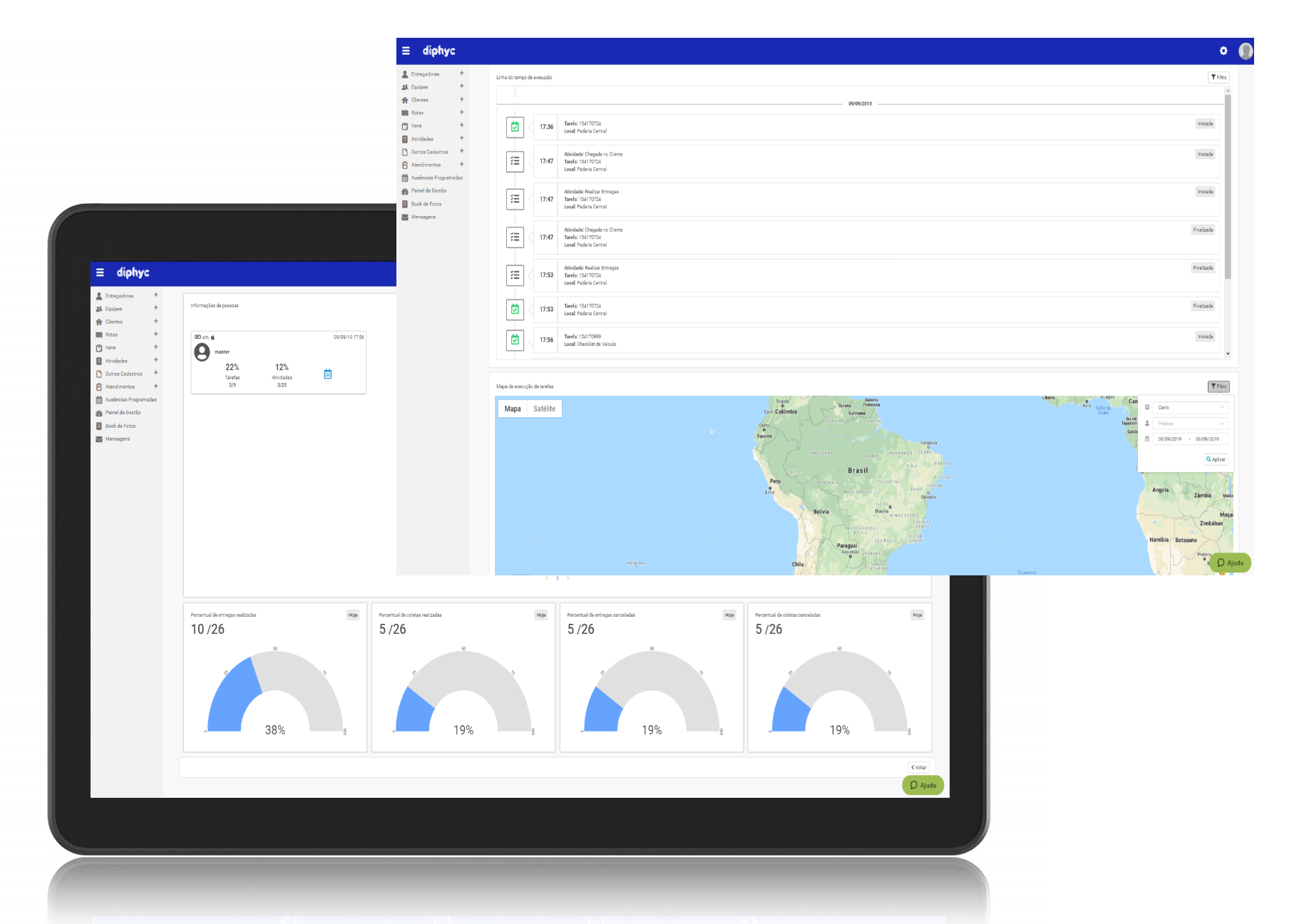The image size is (1299, 924).
Task: Click Finalizada status on 17:53 Realizar Entregas
Action: click(1203, 268)
